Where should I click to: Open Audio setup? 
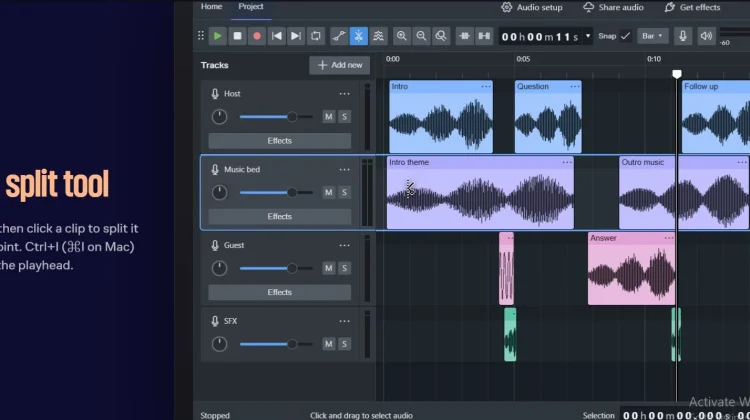(531, 7)
